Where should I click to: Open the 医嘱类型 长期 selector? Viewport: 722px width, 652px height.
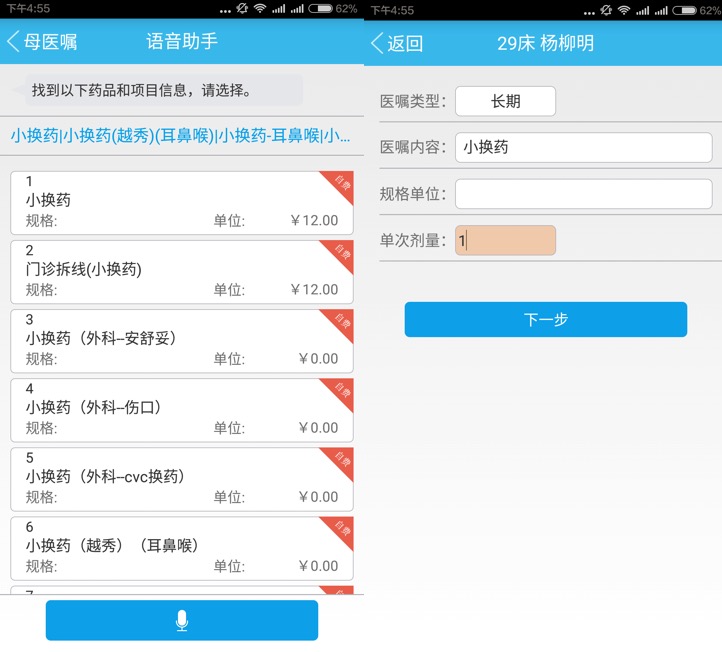pos(505,101)
